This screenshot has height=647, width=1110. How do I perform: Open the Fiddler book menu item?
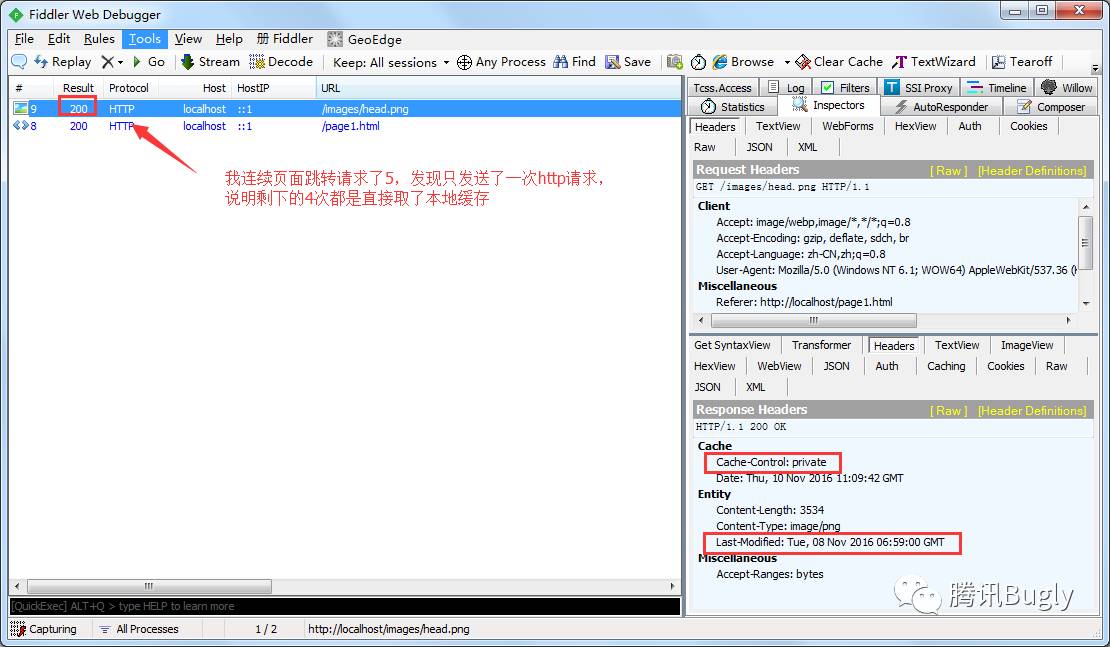(x=285, y=39)
